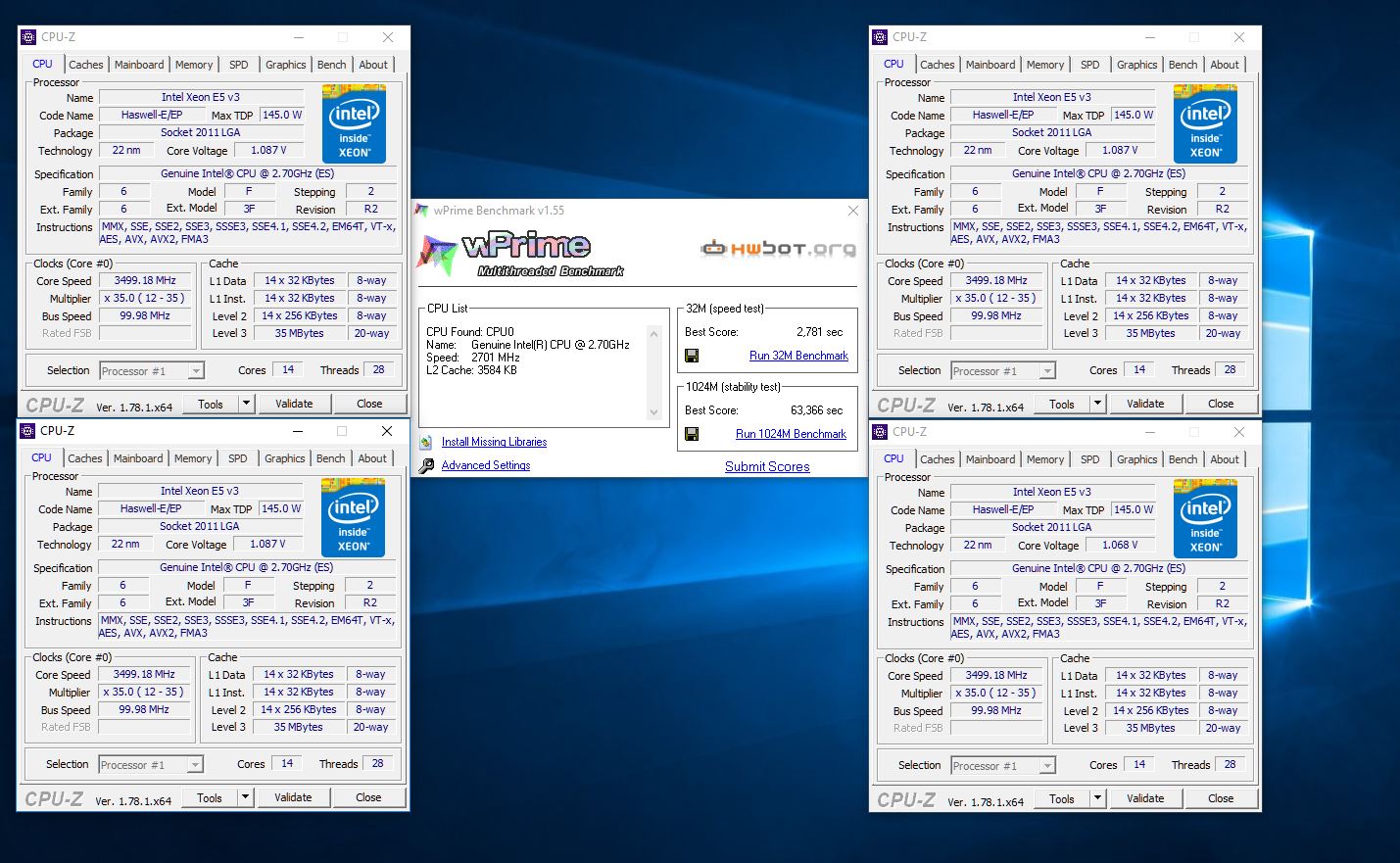Click the CPU-Z title icon in upper-right window

880,37
